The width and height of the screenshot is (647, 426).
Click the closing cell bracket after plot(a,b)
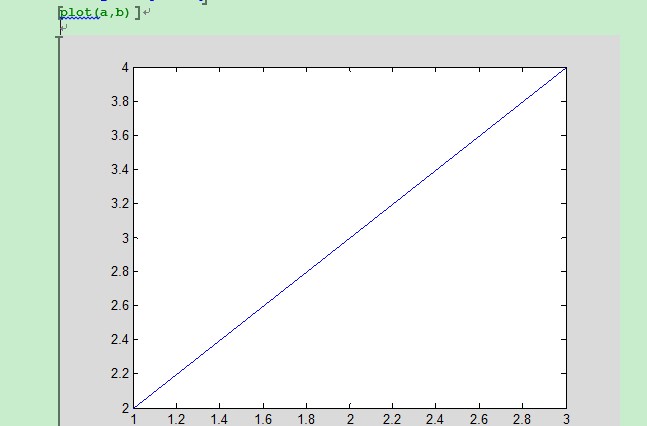137,13
